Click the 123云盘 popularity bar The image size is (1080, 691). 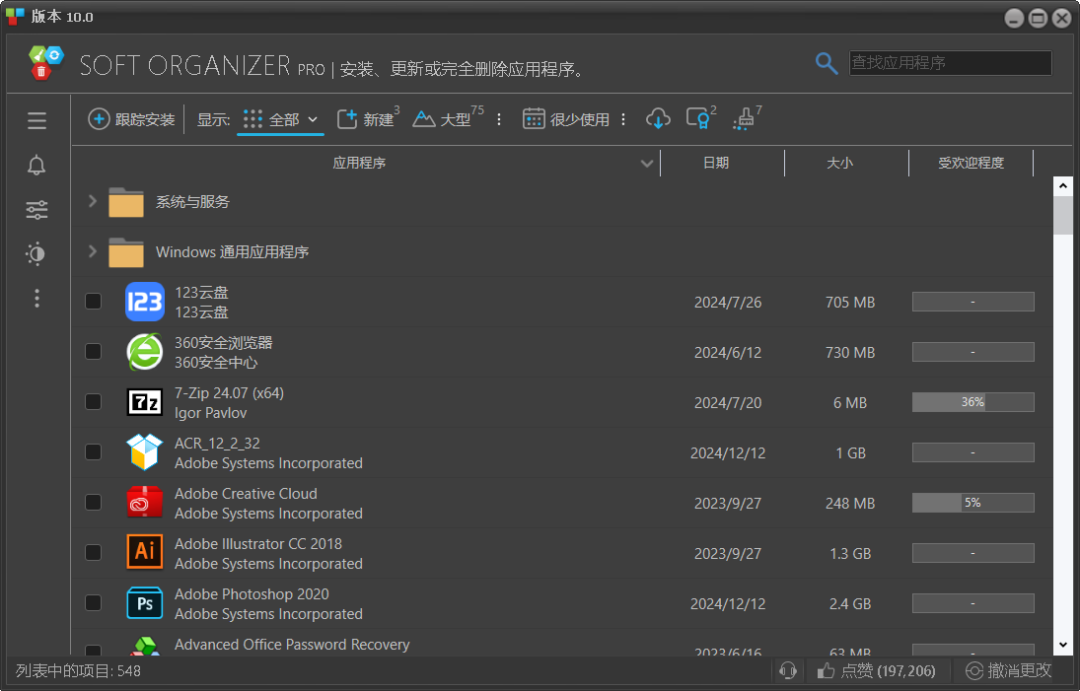point(973,302)
